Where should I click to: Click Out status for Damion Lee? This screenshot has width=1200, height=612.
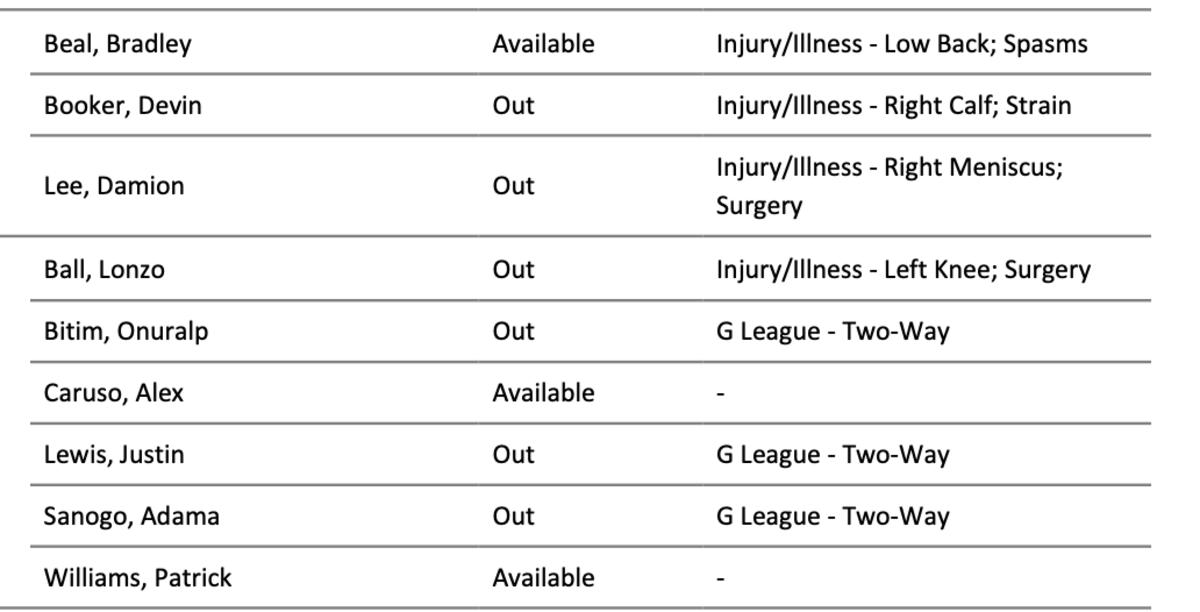coord(513,186)
